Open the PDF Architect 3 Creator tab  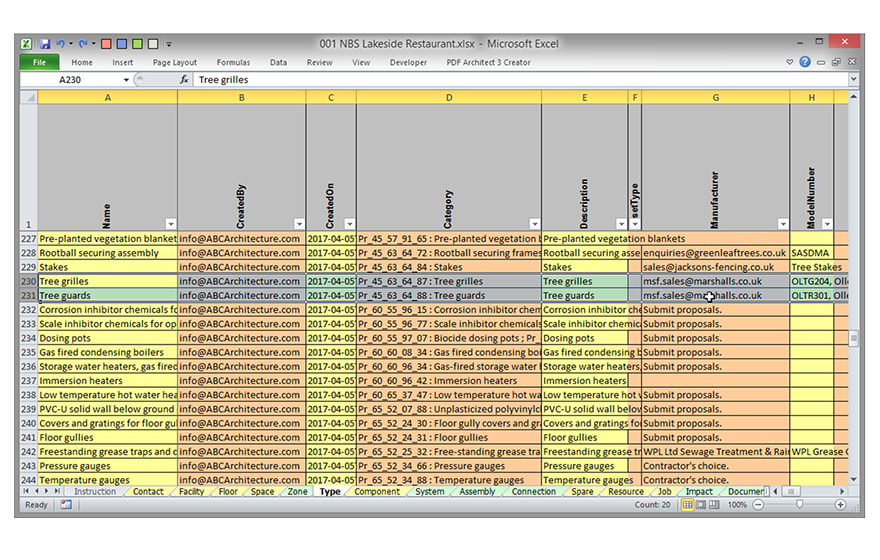pos(488,62)
